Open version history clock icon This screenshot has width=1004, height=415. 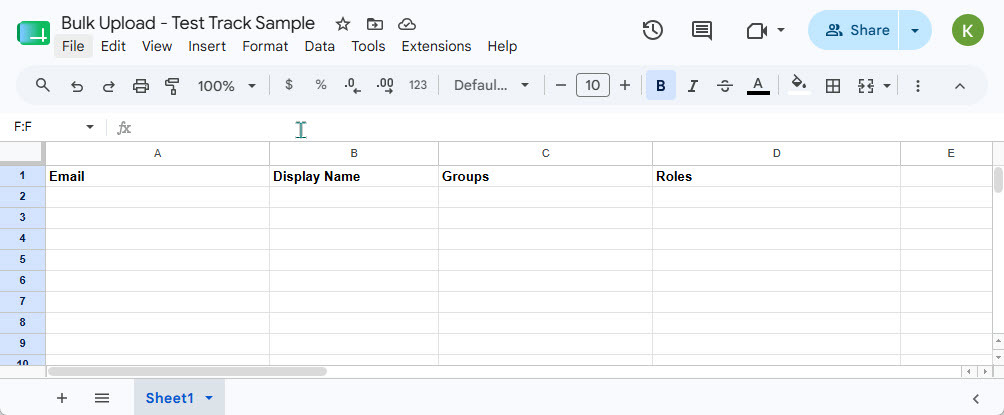tap(652, 30)
